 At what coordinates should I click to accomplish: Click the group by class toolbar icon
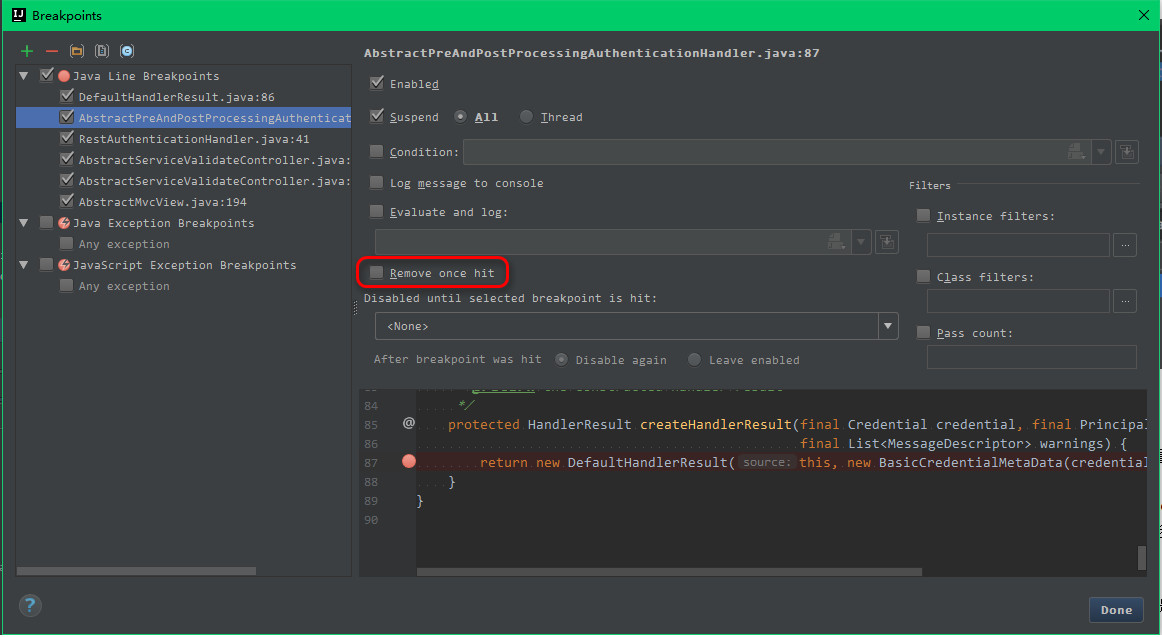[127, 50]
